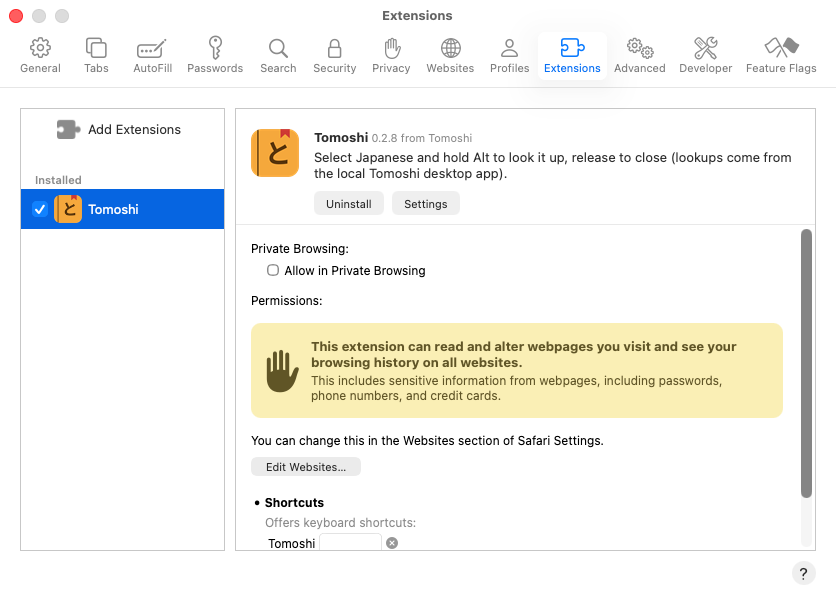Viewport: 836px width, 600px height.
Task: Open the Feature Flags pane
Action: (781, 55)
